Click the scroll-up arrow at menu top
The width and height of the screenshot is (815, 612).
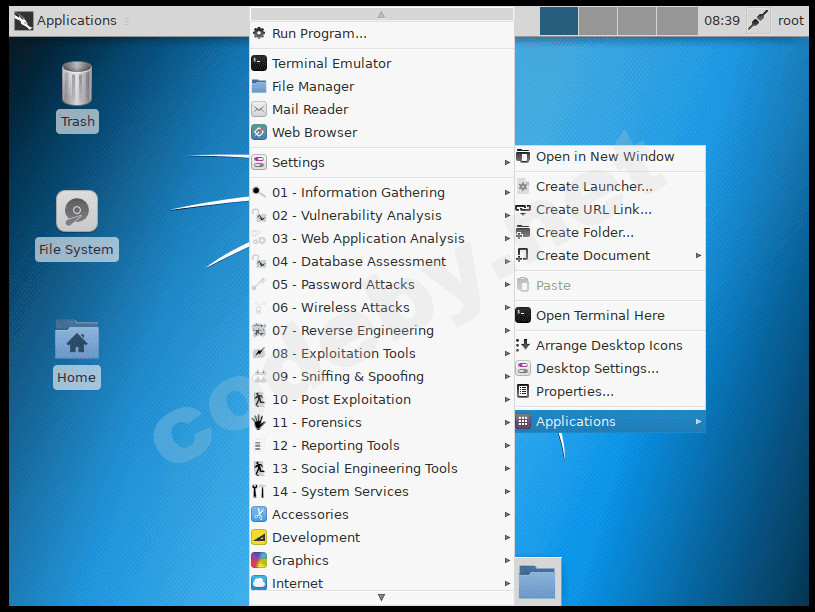click(x=382, y=14)
